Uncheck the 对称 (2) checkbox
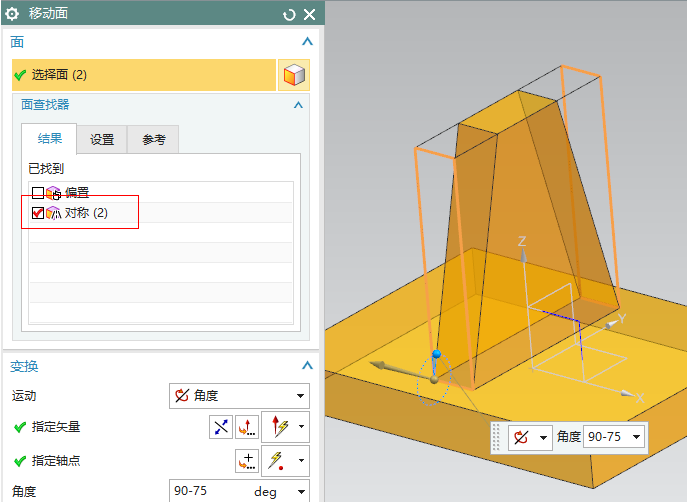 pyautogui.click(x=38, y=213)
